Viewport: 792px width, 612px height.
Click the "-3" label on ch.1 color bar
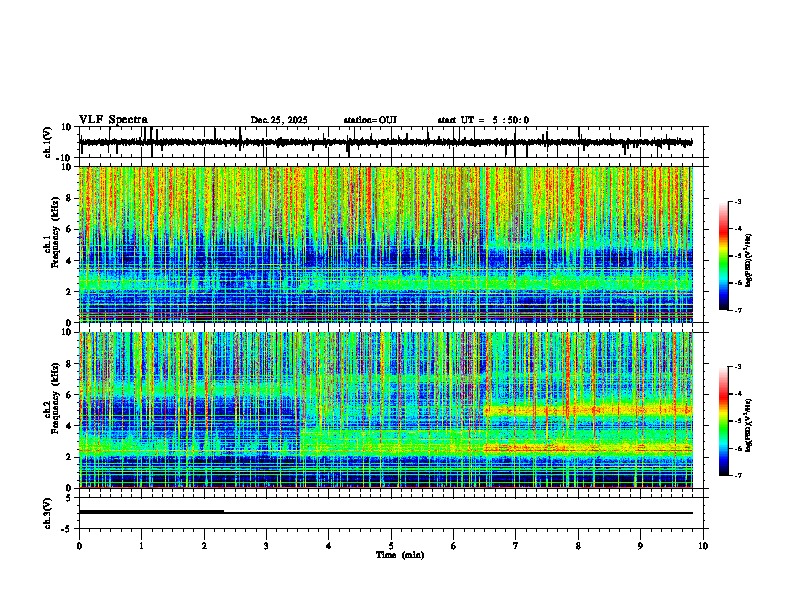[x=738, y=201]
